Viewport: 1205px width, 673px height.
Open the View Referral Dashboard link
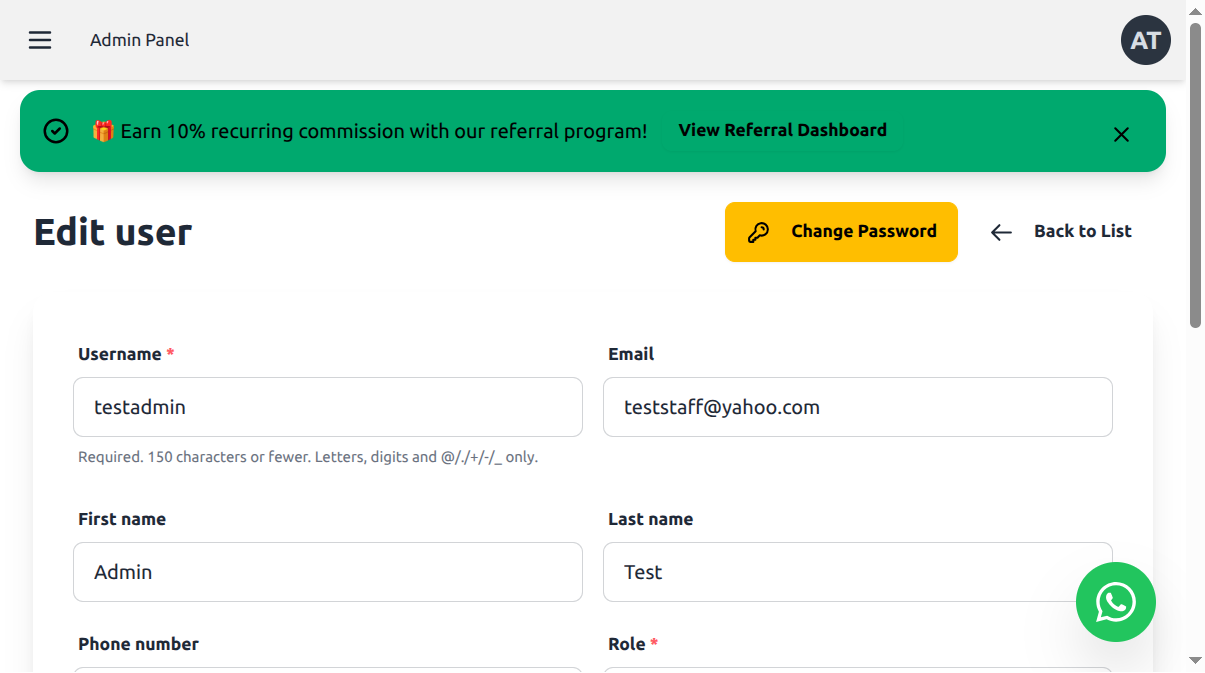tap(782, 130)
